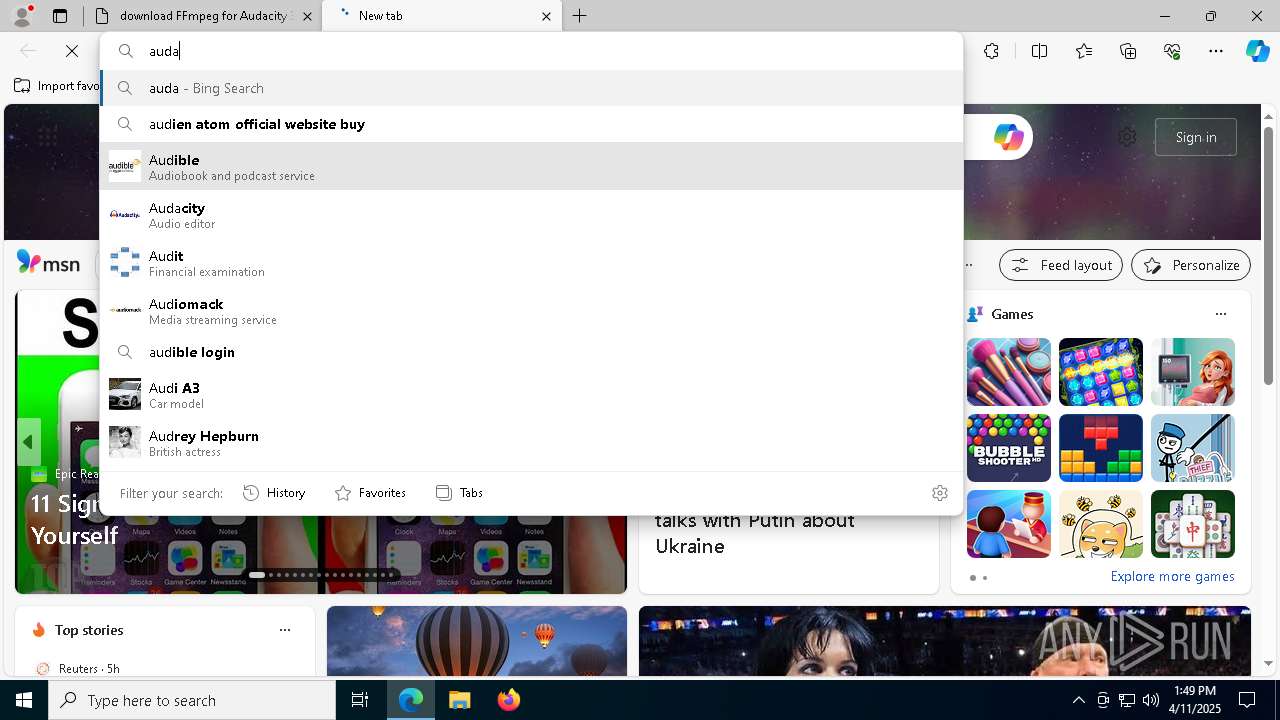Open the block puzzle tetris game thumbnail
Viewport: 1280px width, 720px height.
click(1101, 448)
